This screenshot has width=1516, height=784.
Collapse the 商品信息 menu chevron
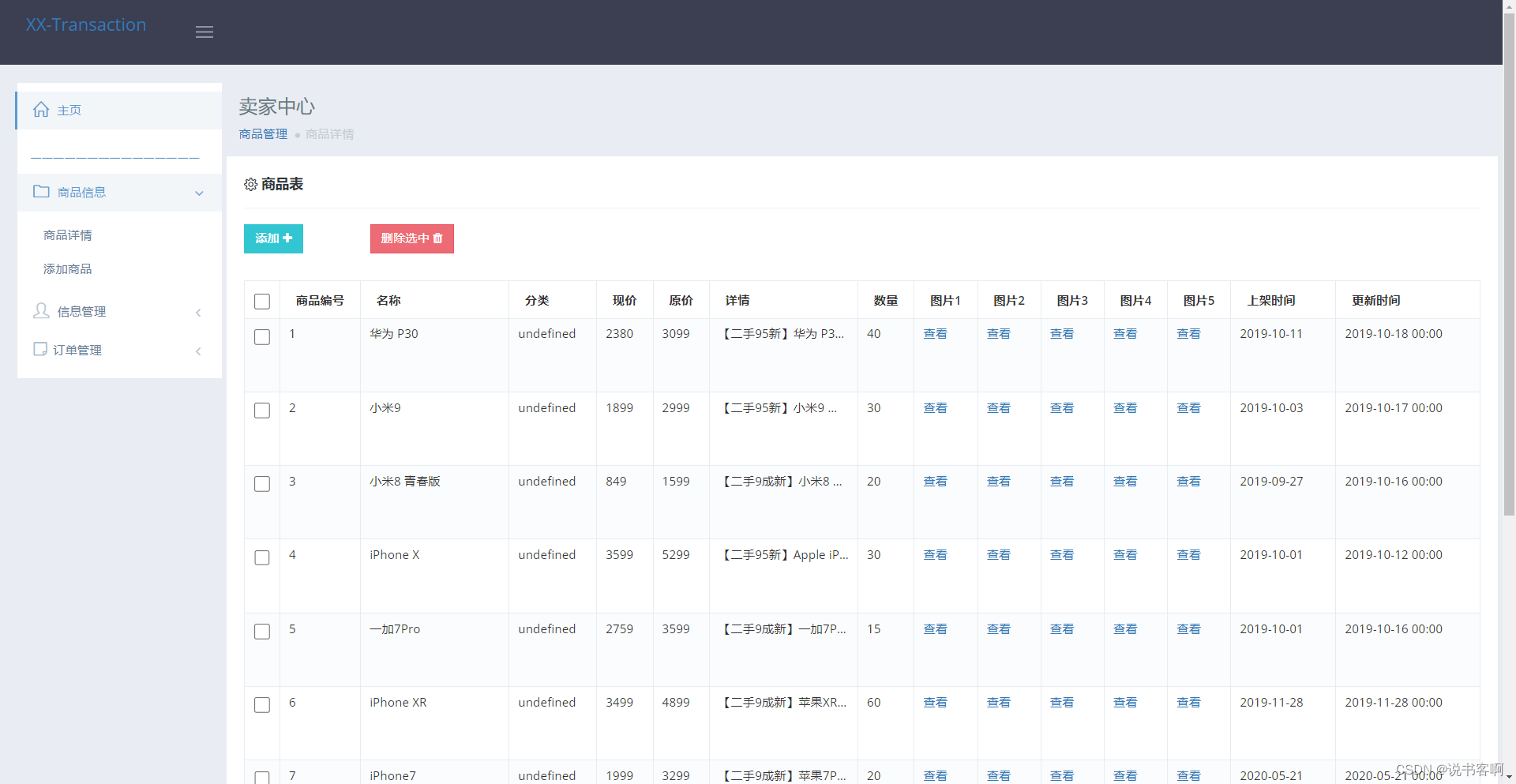click(199, 193)
